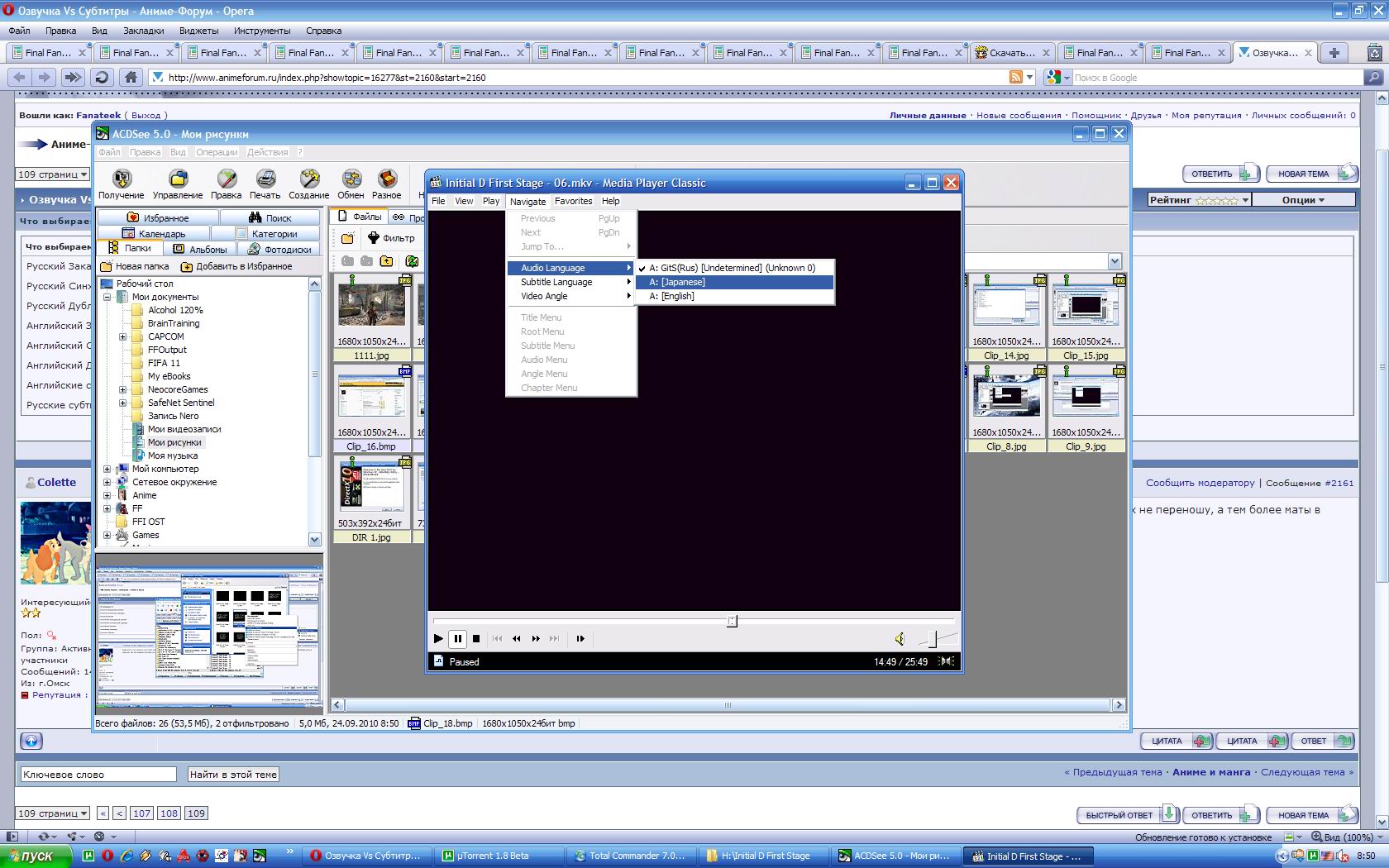Image resolution: width=1389 pixels, height=868 pixels.
Task: Switch to Поиск tab in ACDSee
Action: pyautogui.click(x=270, y=217)
